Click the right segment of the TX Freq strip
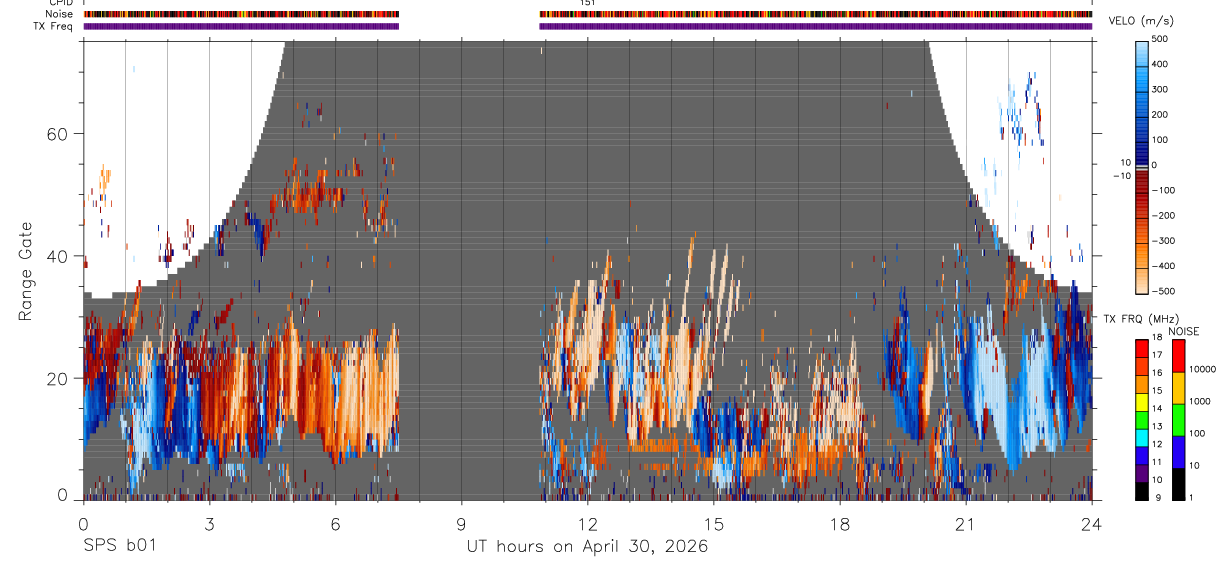 816,26
